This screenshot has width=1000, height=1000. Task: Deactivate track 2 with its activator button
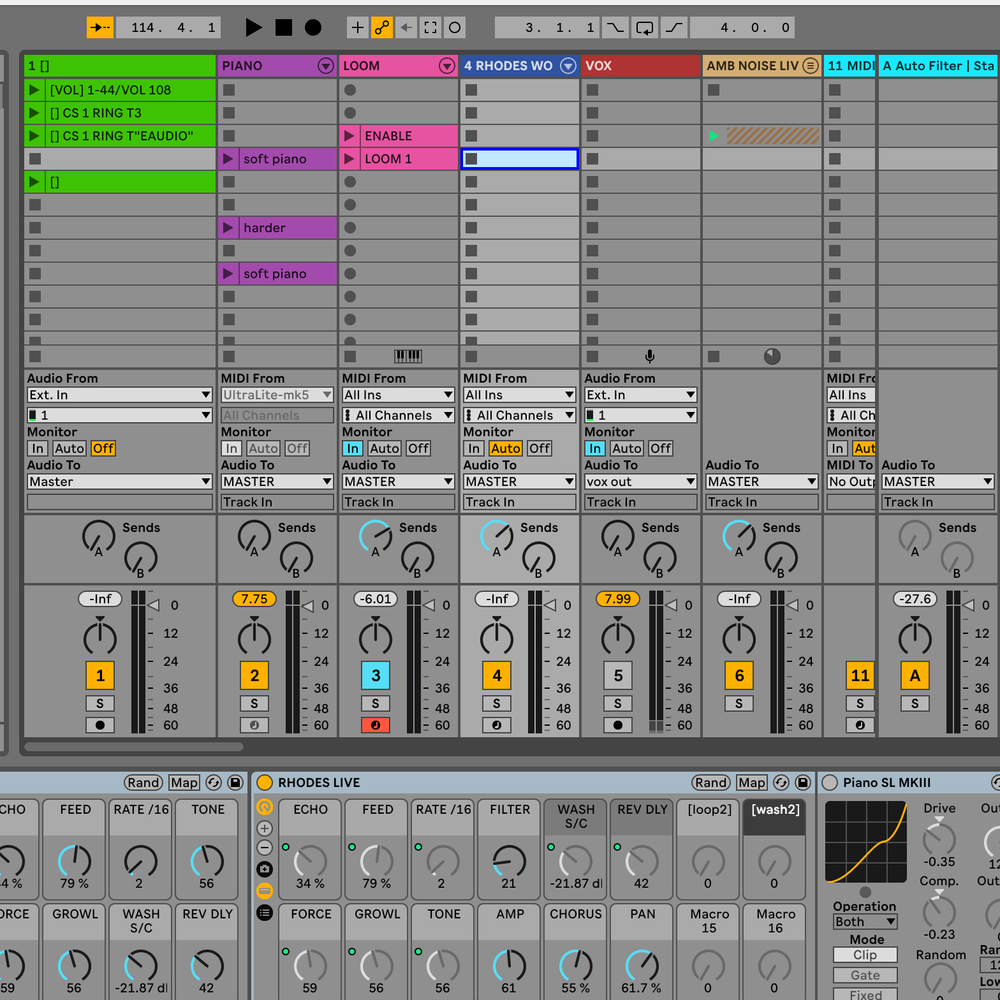coord(254,675)
